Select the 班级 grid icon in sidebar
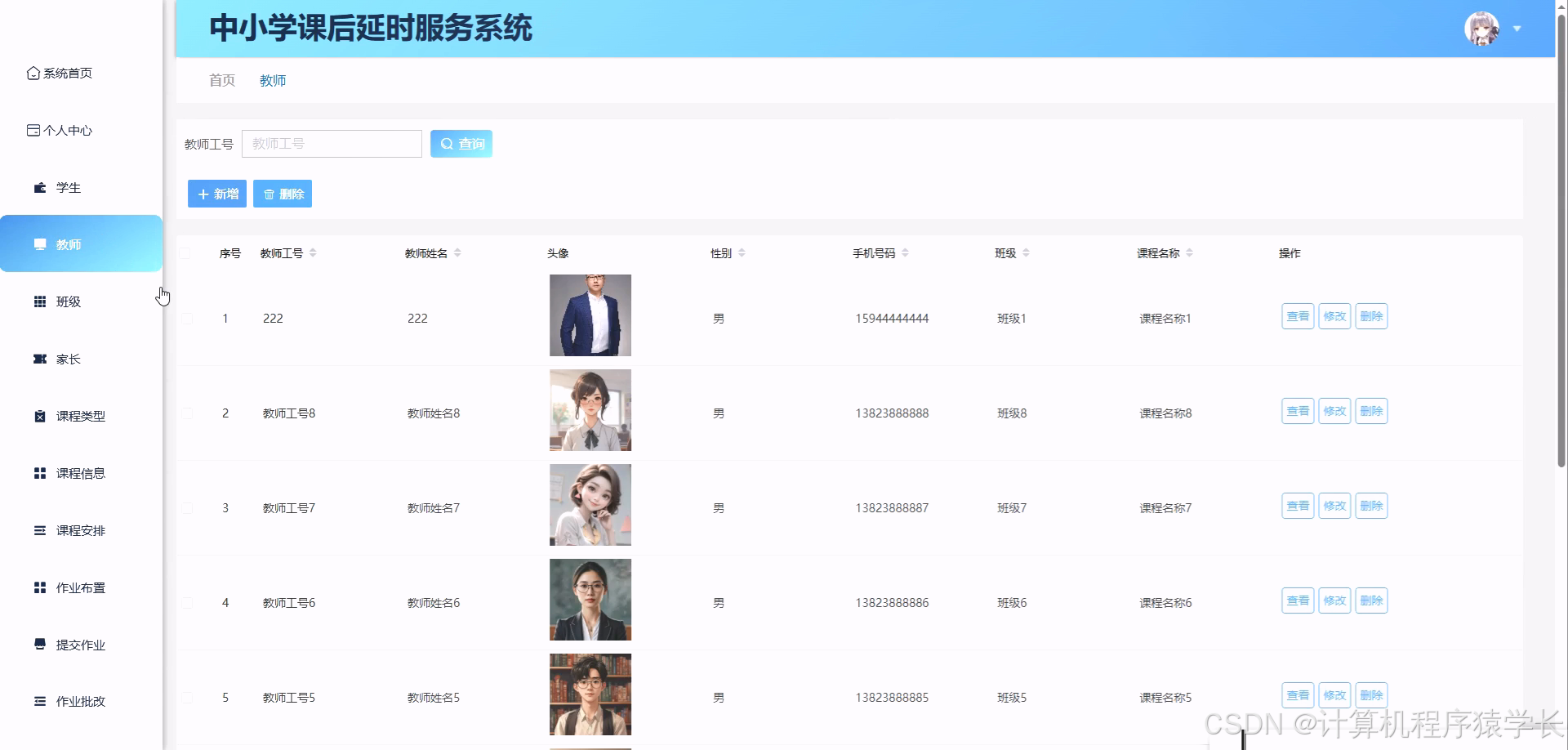This screenshot has width=1568, height=750. (39, 301)
